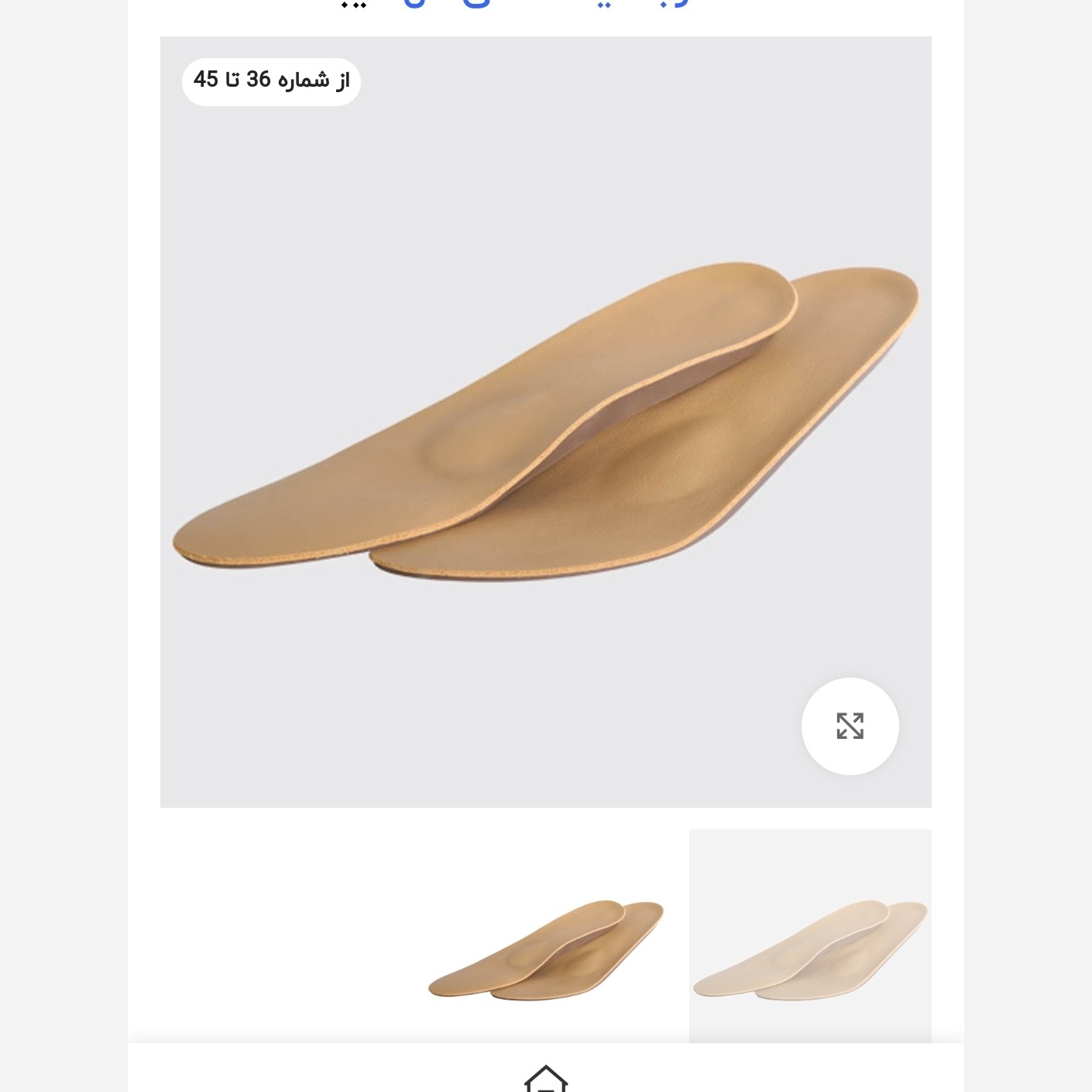Enlarge the product image with the round button

(x=850, y=726)
